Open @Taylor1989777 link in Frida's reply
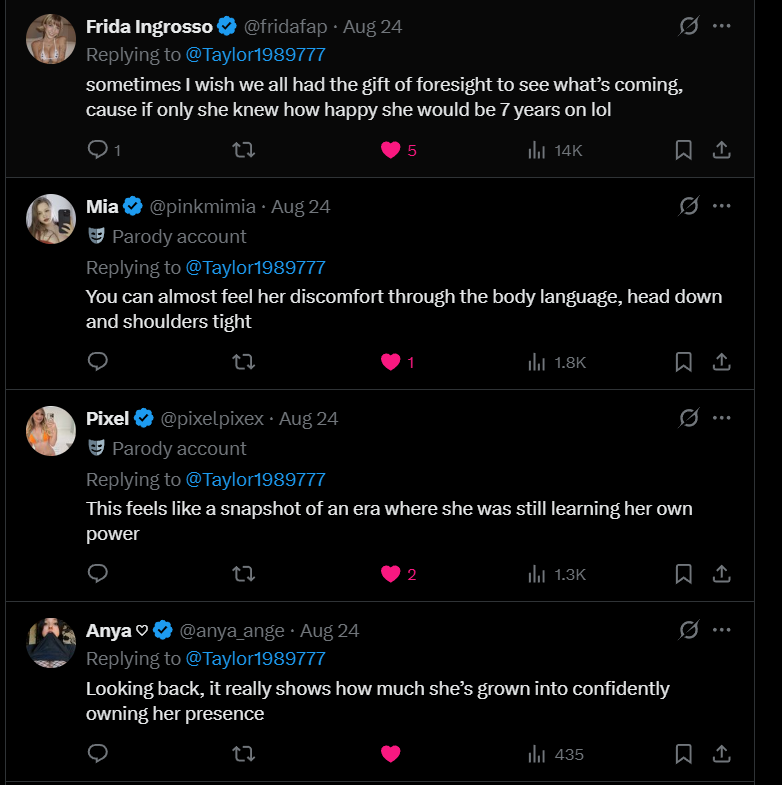Image resolution: width=782 pixels, height=785 pixels. 255,55
